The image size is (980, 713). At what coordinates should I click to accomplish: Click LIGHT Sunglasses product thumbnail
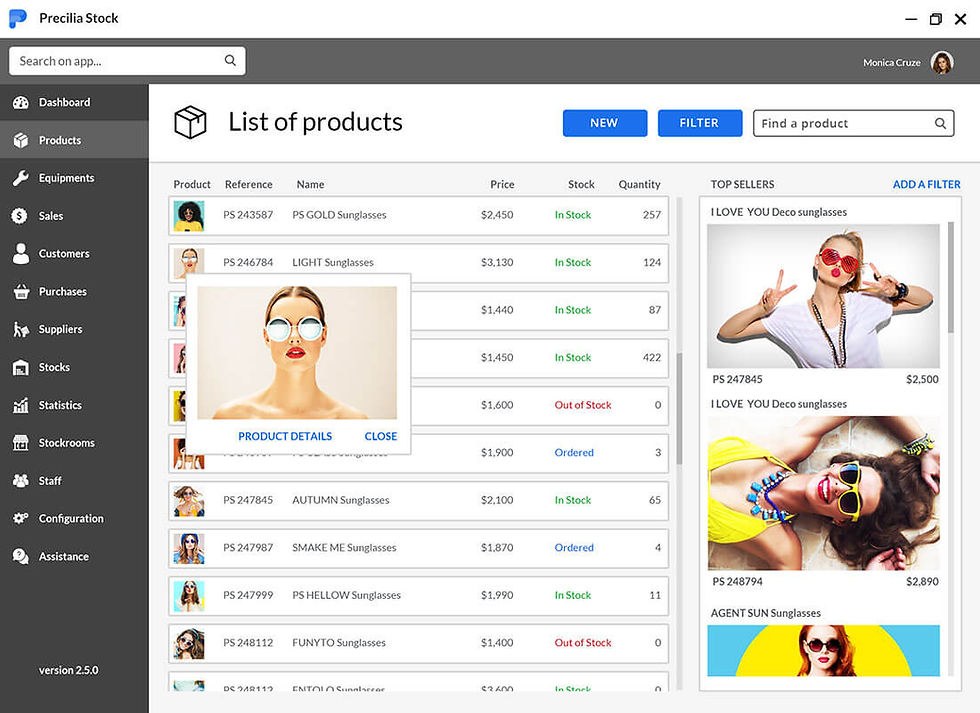tap(189, 261)
